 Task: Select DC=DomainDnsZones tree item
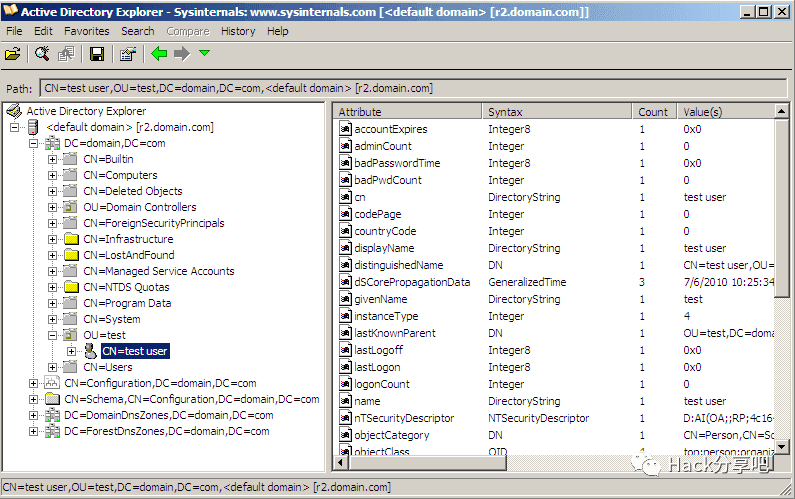coord(168,415)
